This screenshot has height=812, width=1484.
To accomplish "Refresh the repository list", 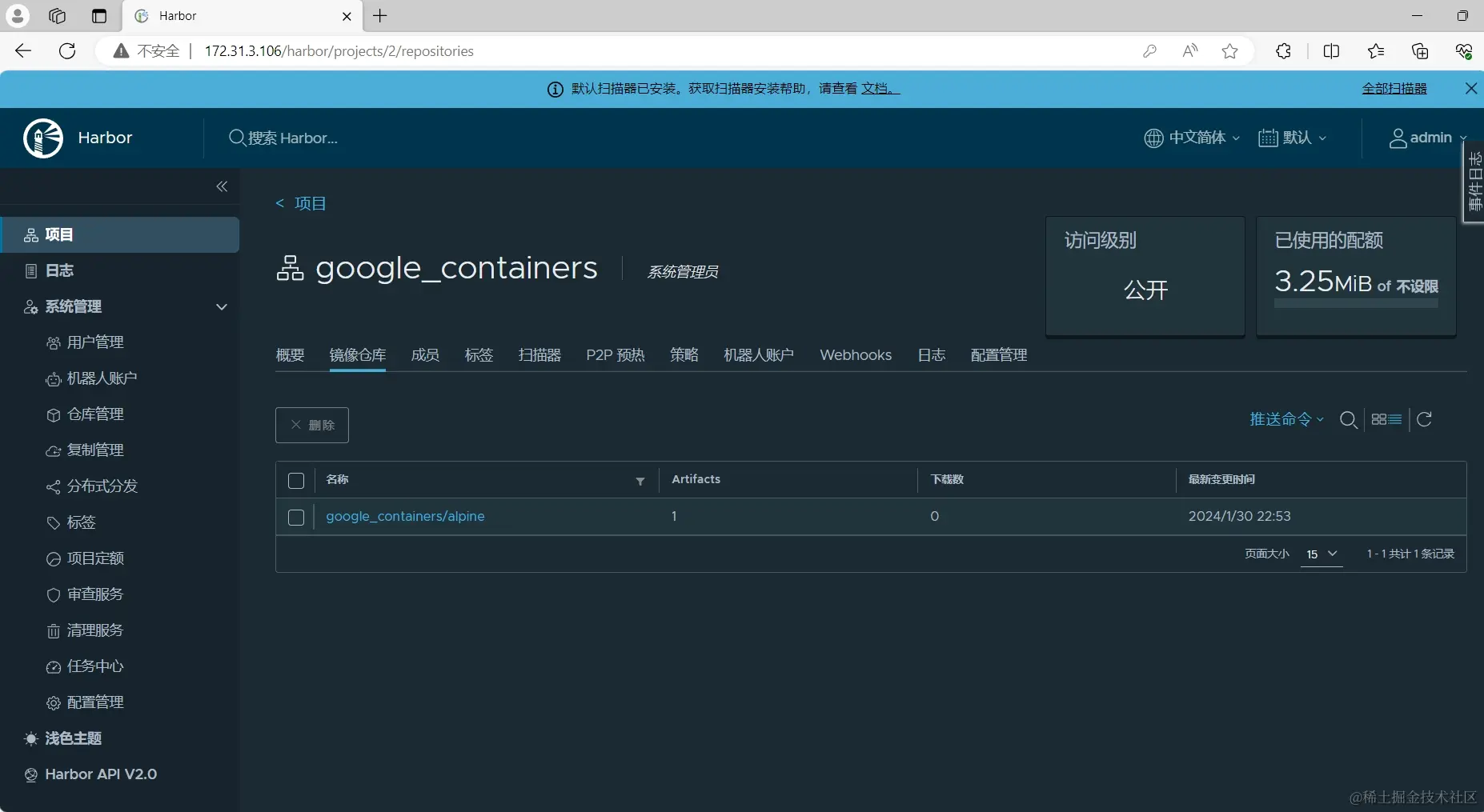I will [1424, 419].
